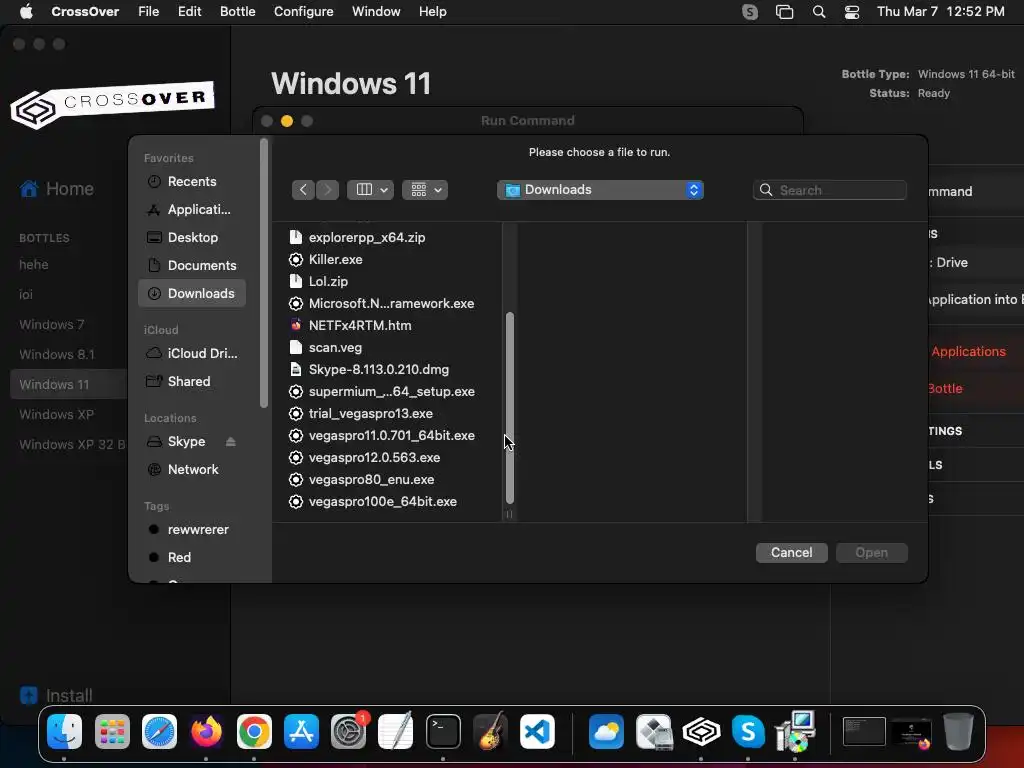Click Stage Manager icon in menu bar
Screen dimensions: 1024x768
click(x=784, y=12)
